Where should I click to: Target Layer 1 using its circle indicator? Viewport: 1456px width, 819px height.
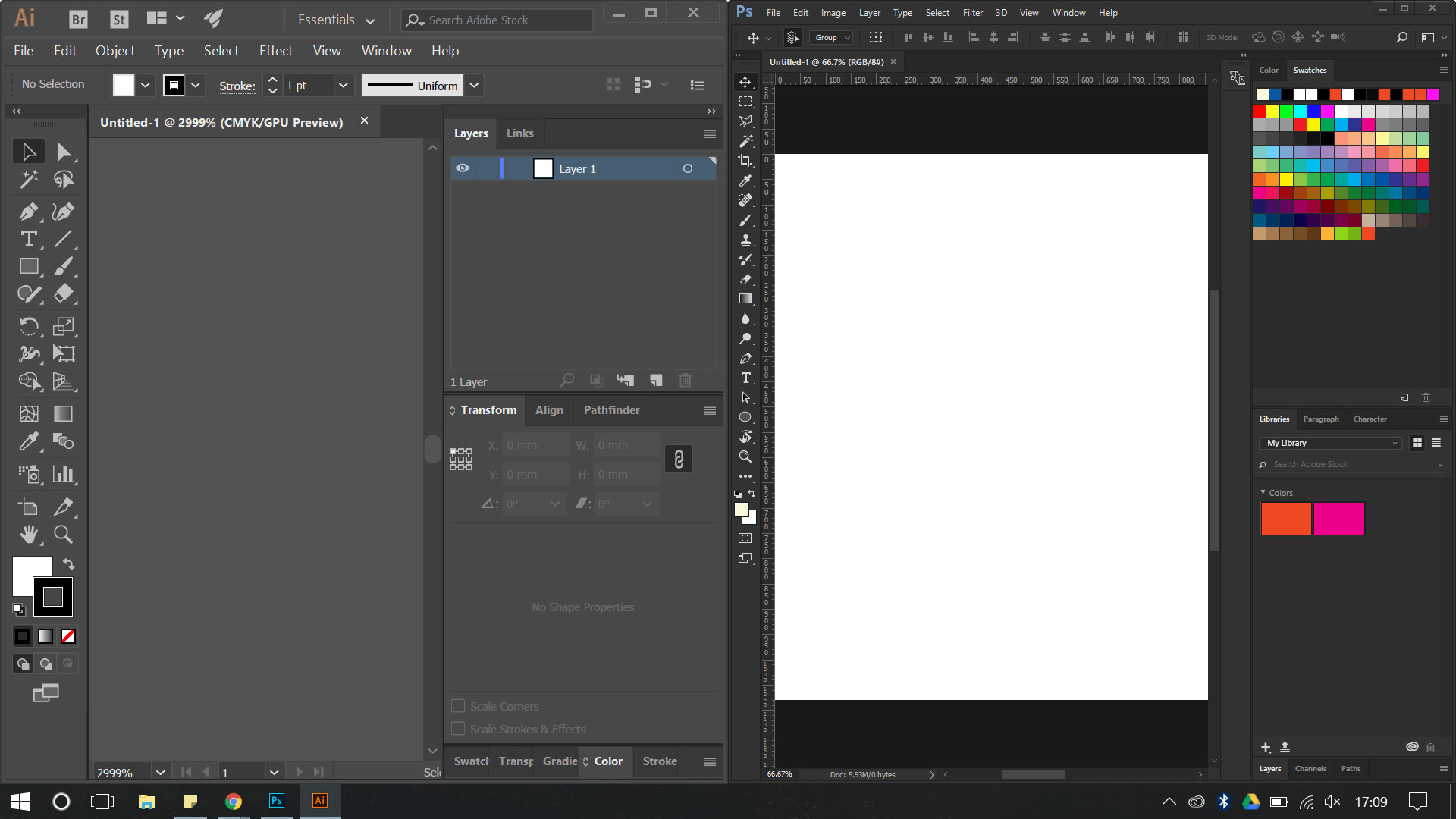(x=688, y=168)
